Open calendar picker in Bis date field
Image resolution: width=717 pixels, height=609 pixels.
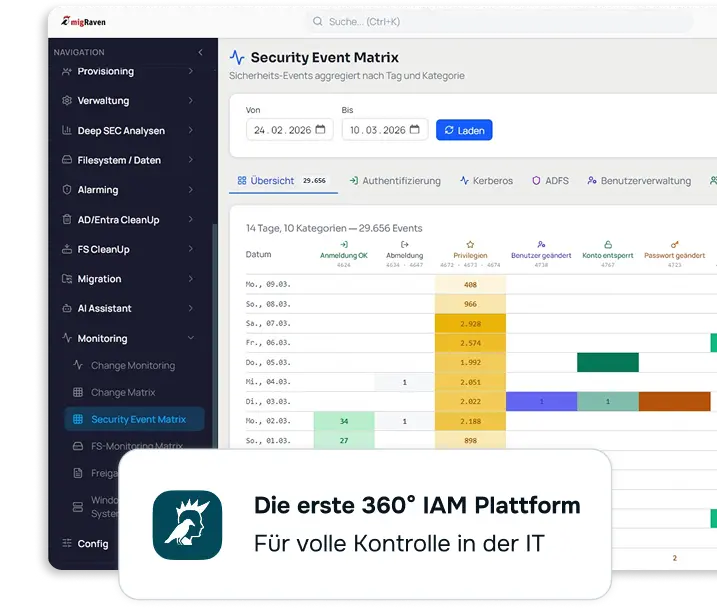[x=415, y=130]
